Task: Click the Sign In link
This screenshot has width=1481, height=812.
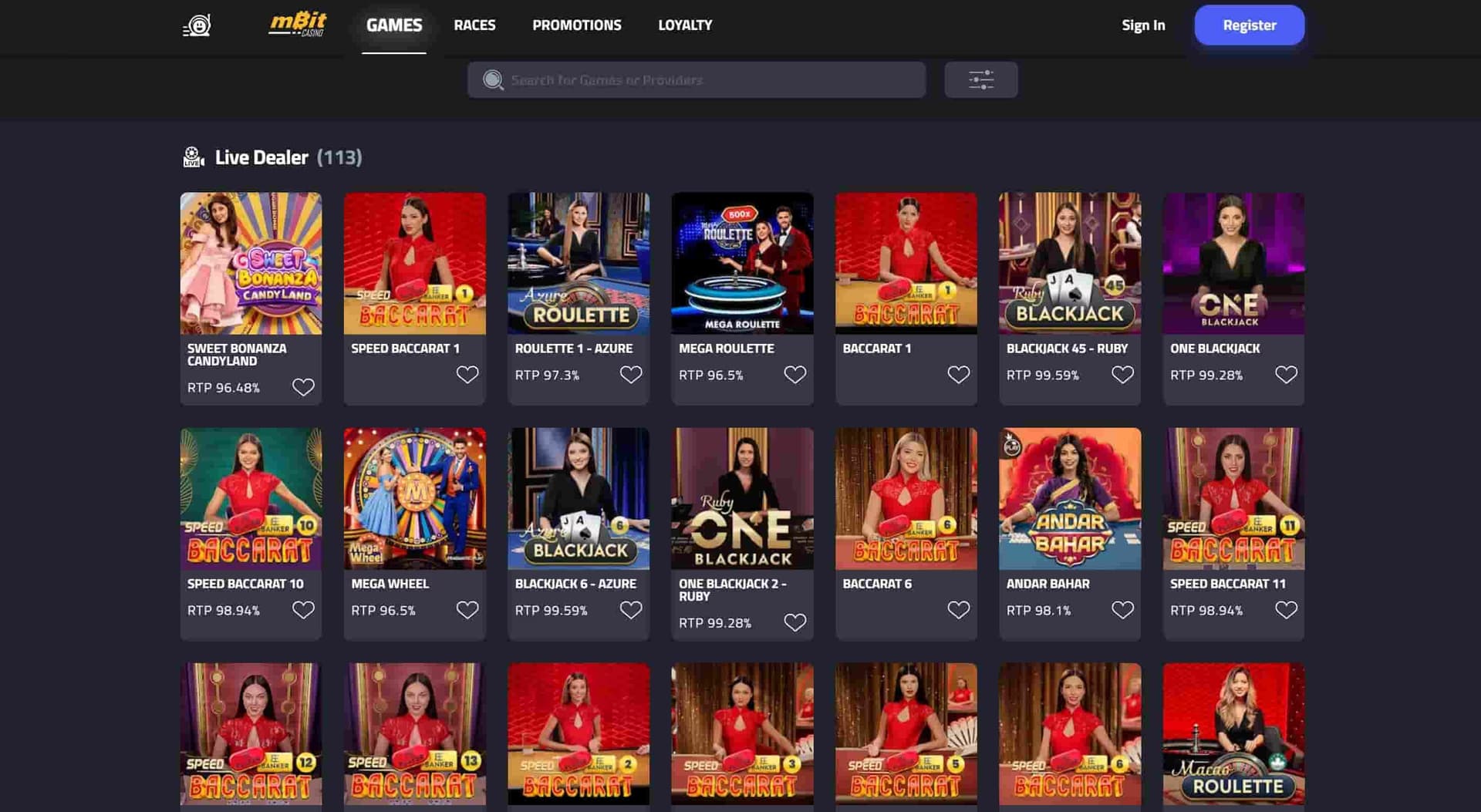Action: (x=1144, y=25)
